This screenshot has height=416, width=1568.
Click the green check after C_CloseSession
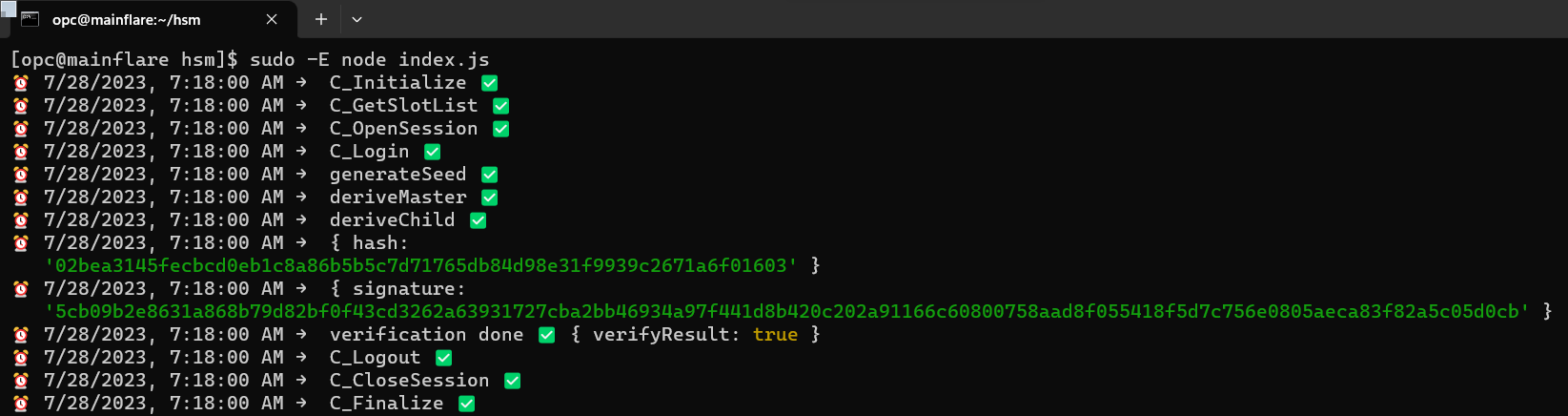tap(513, 381)
